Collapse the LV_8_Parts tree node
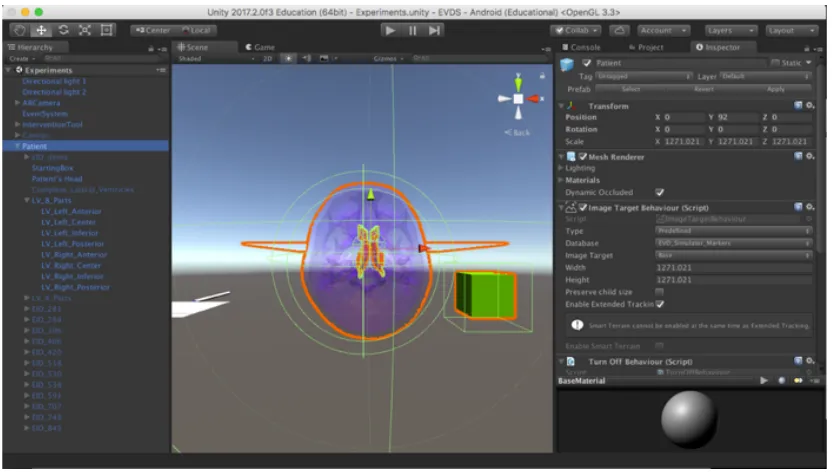 click(27, 200)
